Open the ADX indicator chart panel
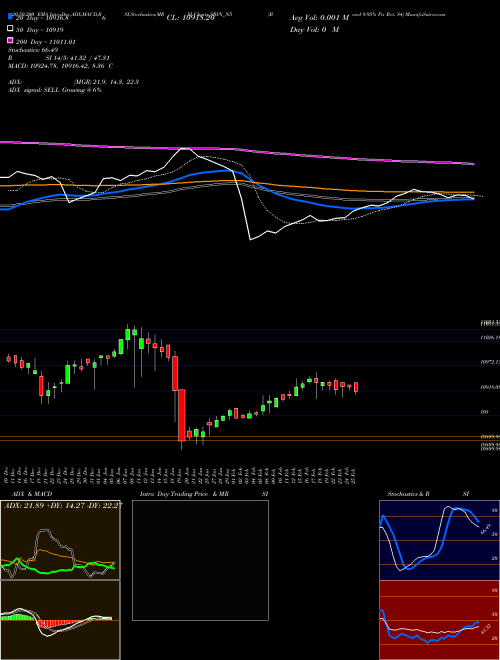The image size is (500, 660). tap(60, 540)
